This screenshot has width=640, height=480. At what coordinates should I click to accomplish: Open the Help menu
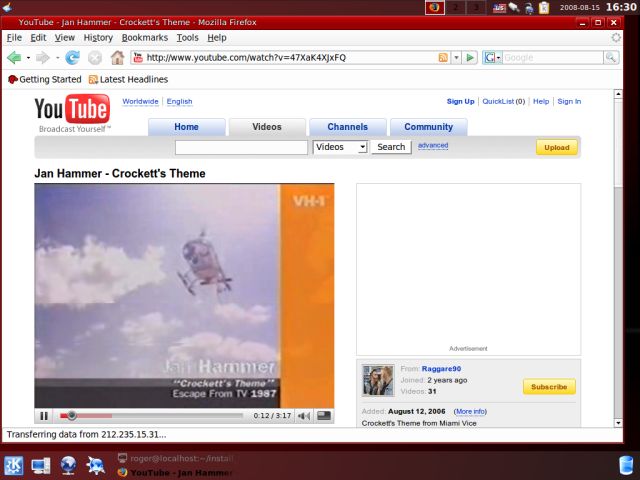[x=217, y=38]
